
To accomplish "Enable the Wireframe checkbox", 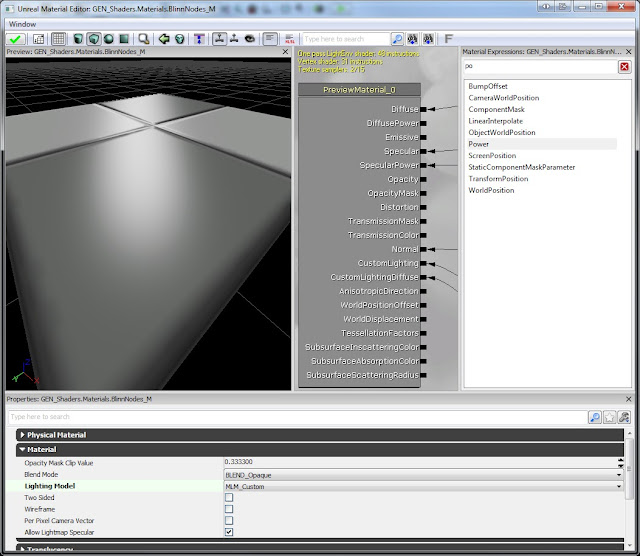I will (229, 509).
